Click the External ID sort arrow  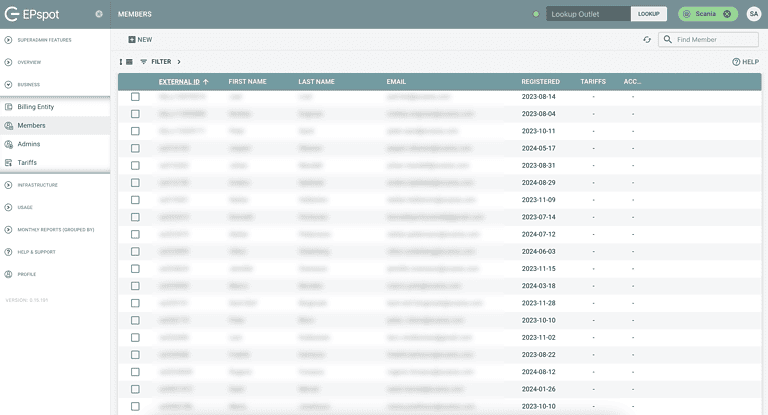[x=206, y=82]
